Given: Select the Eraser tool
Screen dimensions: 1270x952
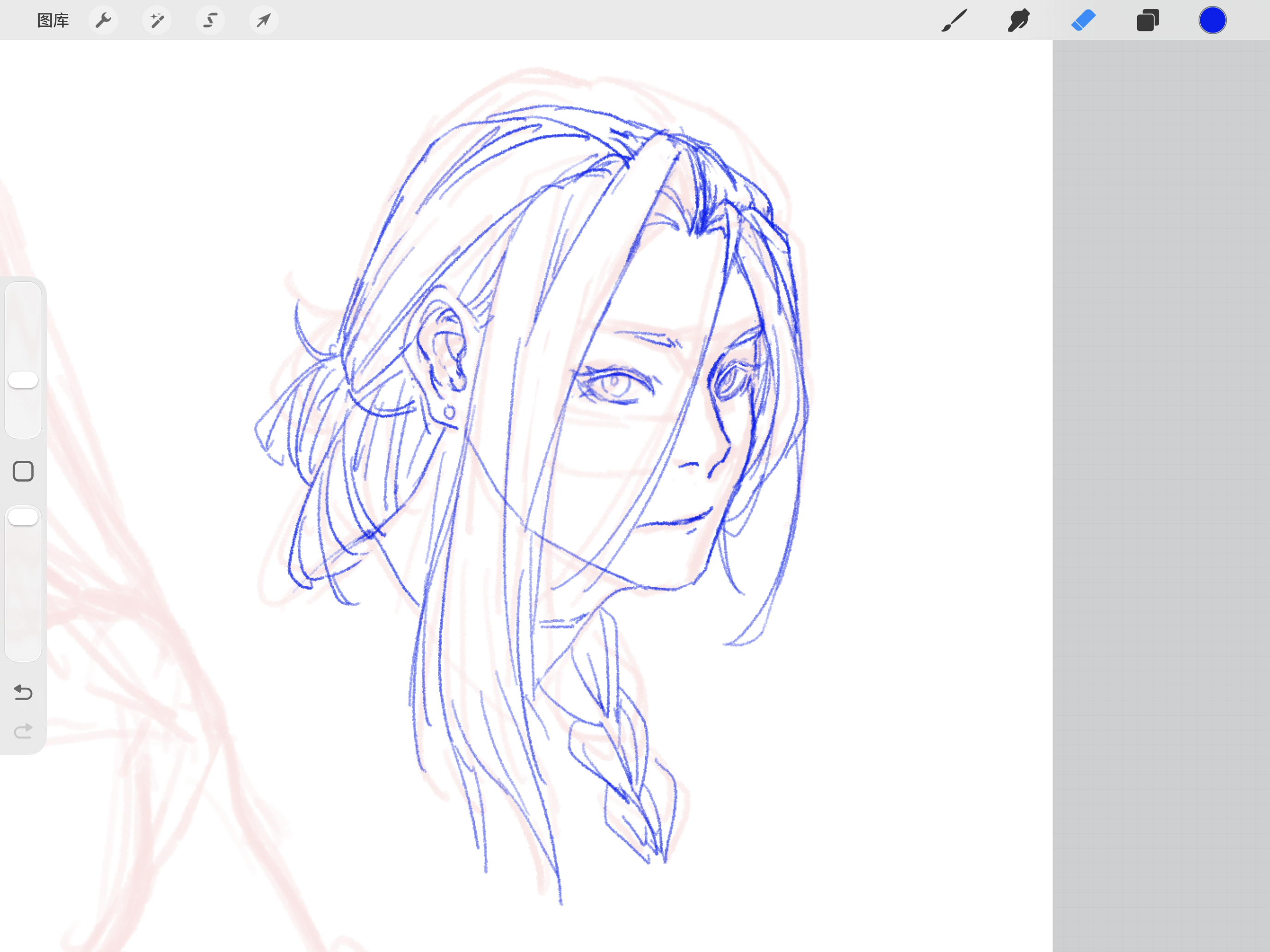Looking at the screenshot, I should [1084, 21].
